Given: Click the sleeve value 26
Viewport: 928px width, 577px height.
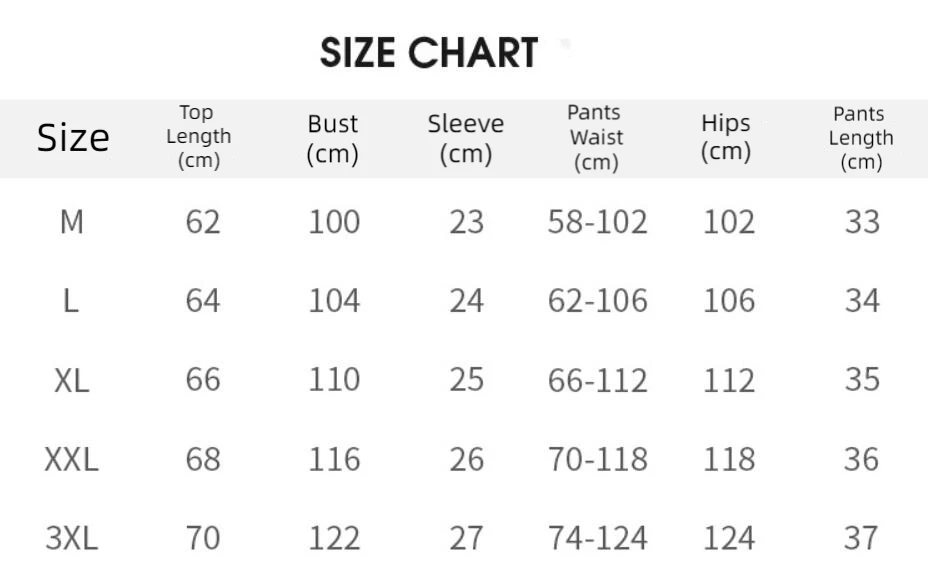Looking at the screenshot, I should (x=466, y=460).
